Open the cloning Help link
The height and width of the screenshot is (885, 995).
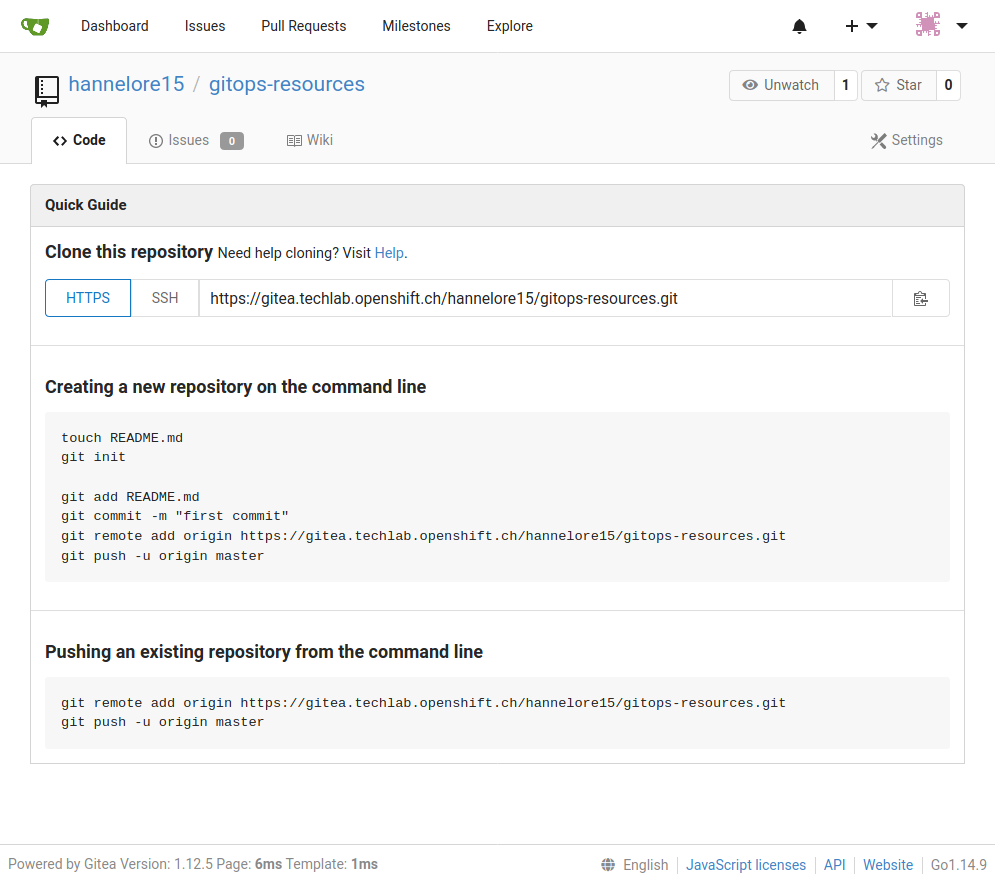tap(389, 253)
